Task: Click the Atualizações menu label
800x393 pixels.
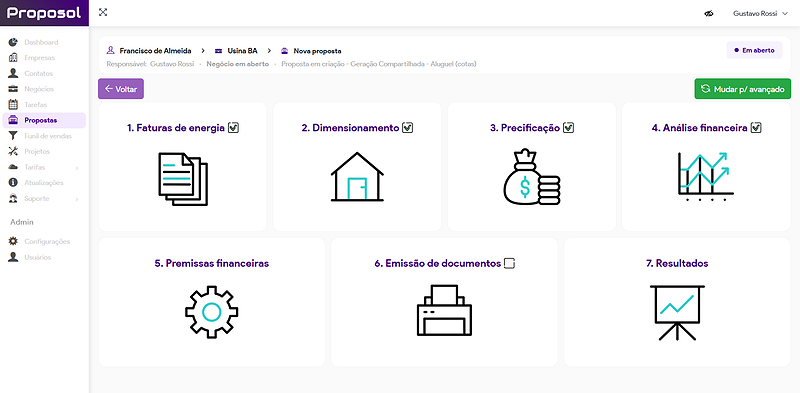Action: coord(44,183)
